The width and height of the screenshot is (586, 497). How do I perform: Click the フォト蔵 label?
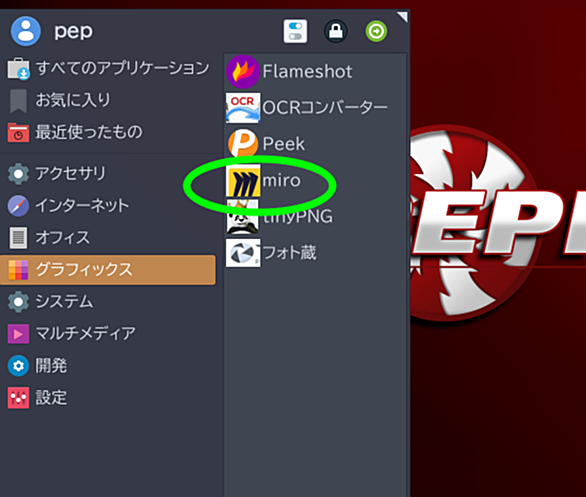pos(290,253)
